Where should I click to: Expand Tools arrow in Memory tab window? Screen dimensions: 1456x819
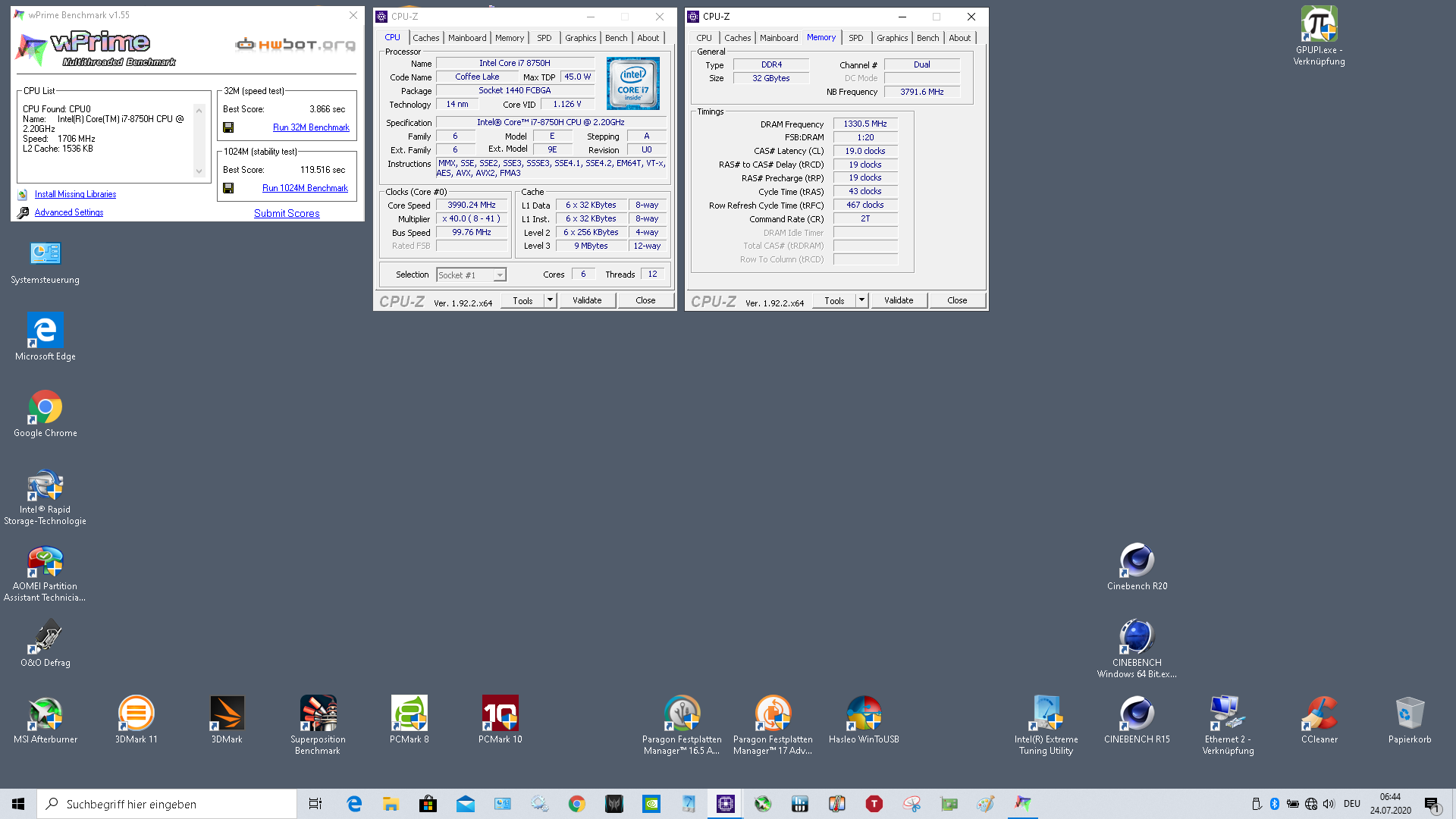click(x=862, y=300)
